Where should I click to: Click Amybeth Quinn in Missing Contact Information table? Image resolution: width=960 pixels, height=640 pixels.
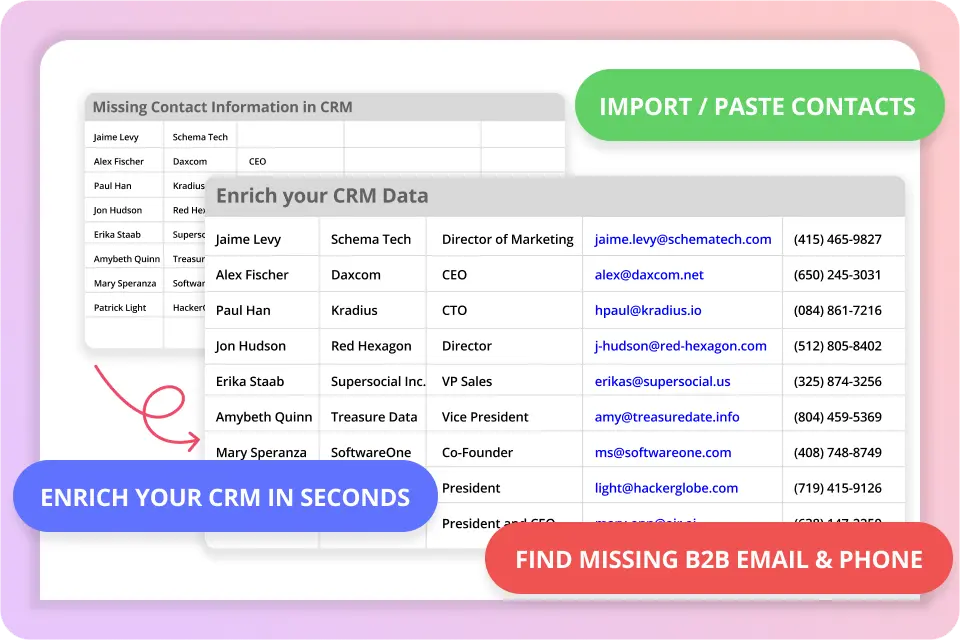point(127,259)
